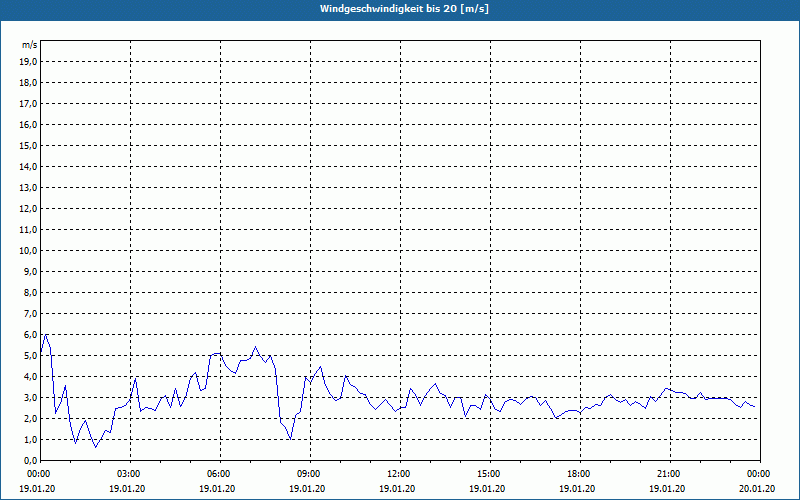
Task: Select the 06:00 time label
Action: (x=220, y=474)
